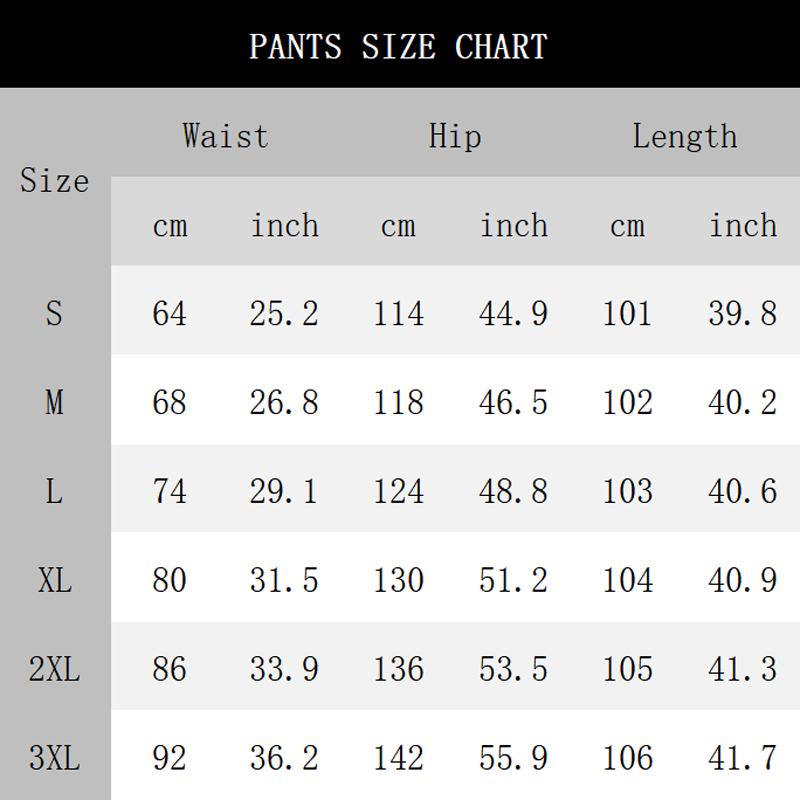The width and height of the screenshot is (800, 800).
Task: Click the Length column header
Action: tap(684, 136)
